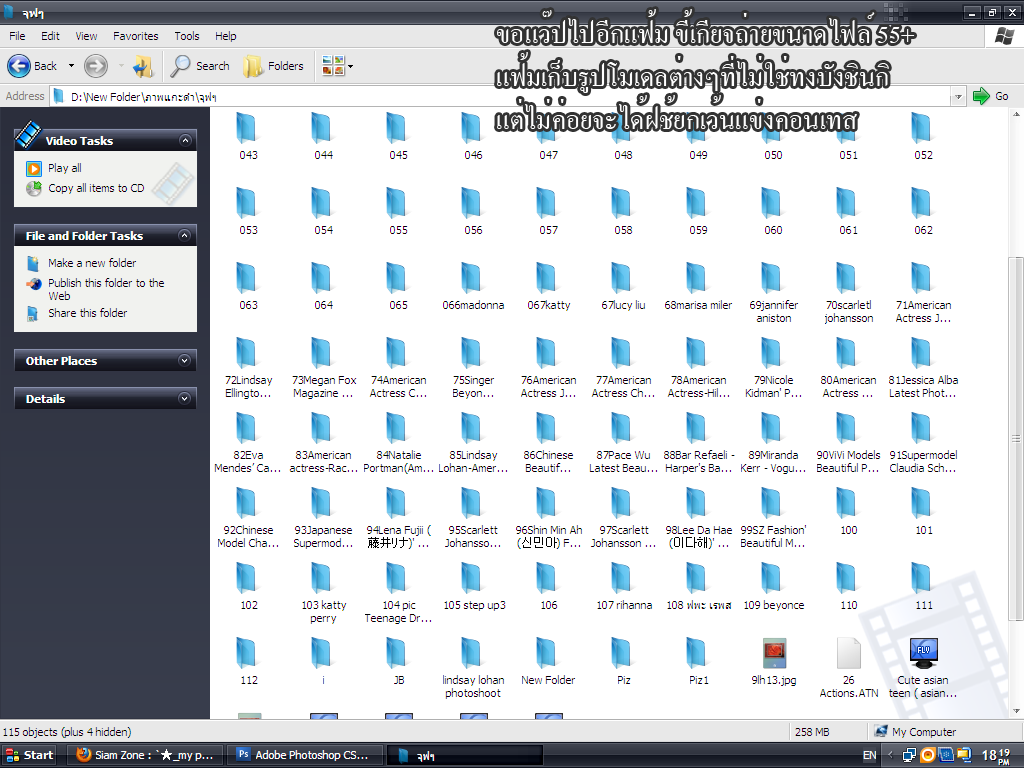Select the 67lucy liu folder

click(x=623, y=286)
